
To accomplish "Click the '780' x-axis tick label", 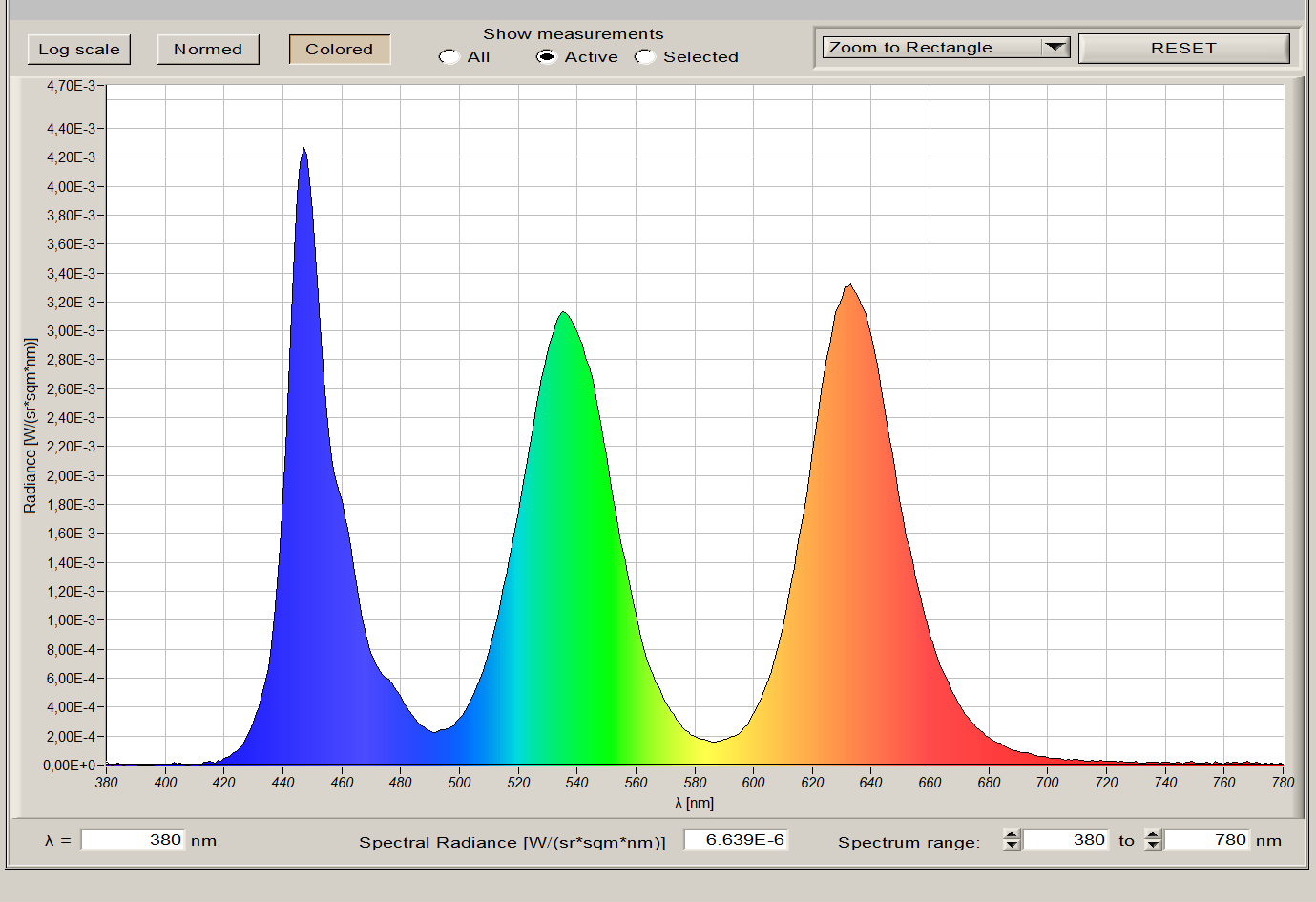I will [1283, 783].
